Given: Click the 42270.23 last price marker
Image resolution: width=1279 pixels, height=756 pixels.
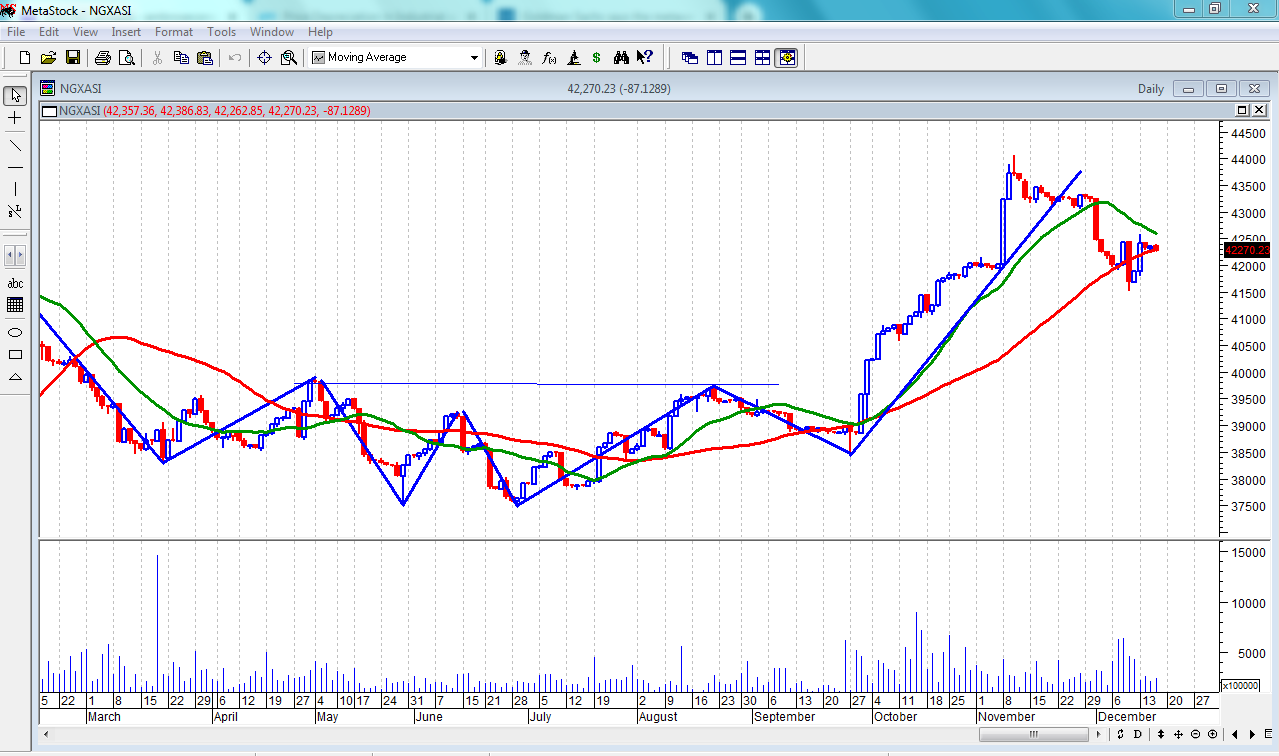Looking at the screenshot, I should coord(1246,250).
